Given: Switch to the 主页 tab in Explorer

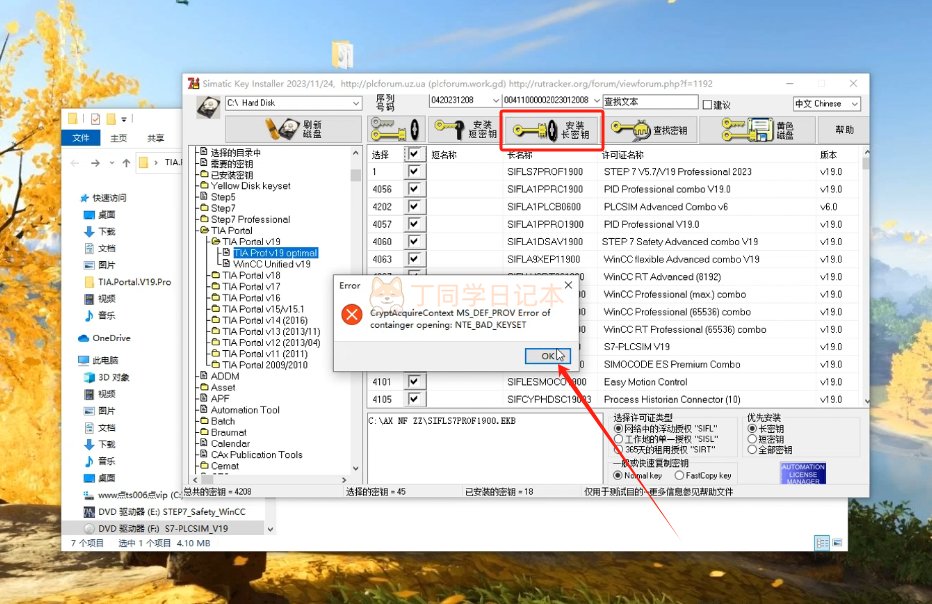Looking at the screenshot, I should coord(118,138).
